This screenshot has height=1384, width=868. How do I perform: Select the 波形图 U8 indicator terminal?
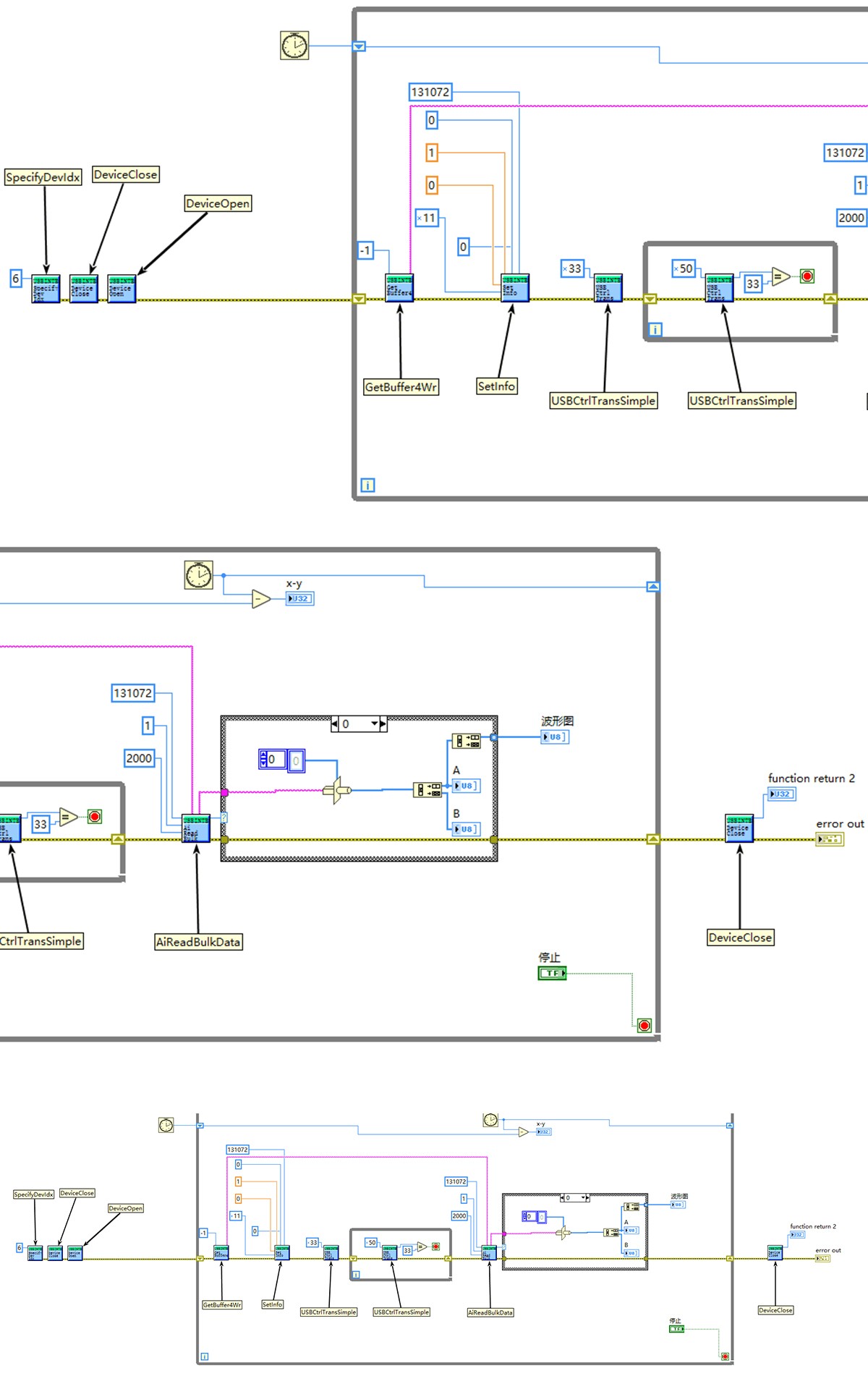click(x=555, y=737)
